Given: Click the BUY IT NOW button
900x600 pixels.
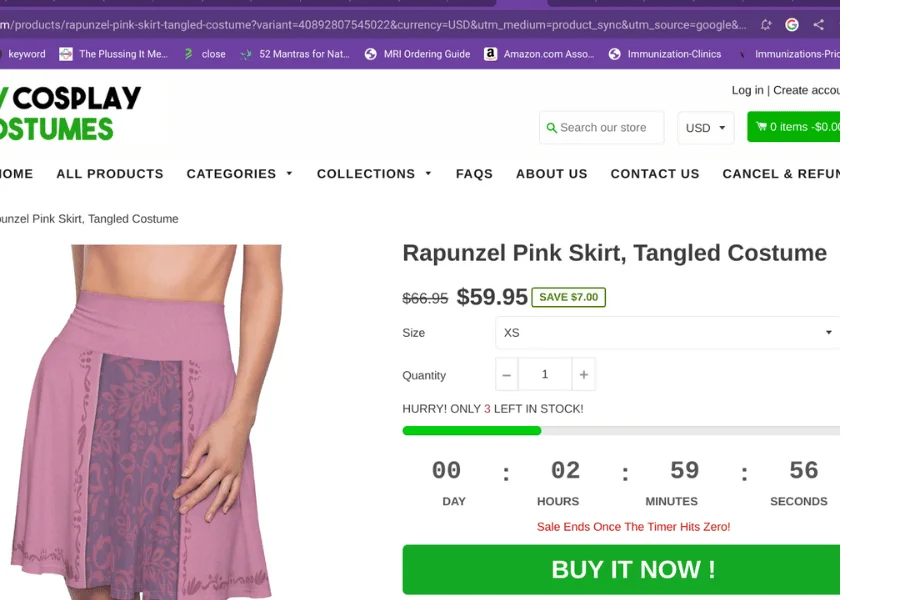Looking at the screenshot, I should pos(633,568).
